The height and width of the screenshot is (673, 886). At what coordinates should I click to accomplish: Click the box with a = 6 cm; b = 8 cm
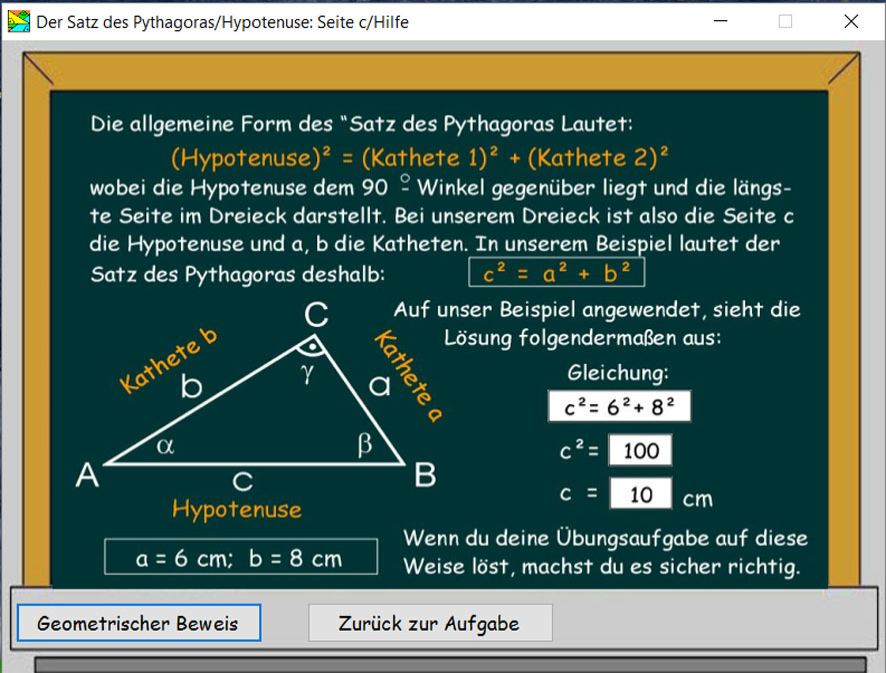pos(240,559)
